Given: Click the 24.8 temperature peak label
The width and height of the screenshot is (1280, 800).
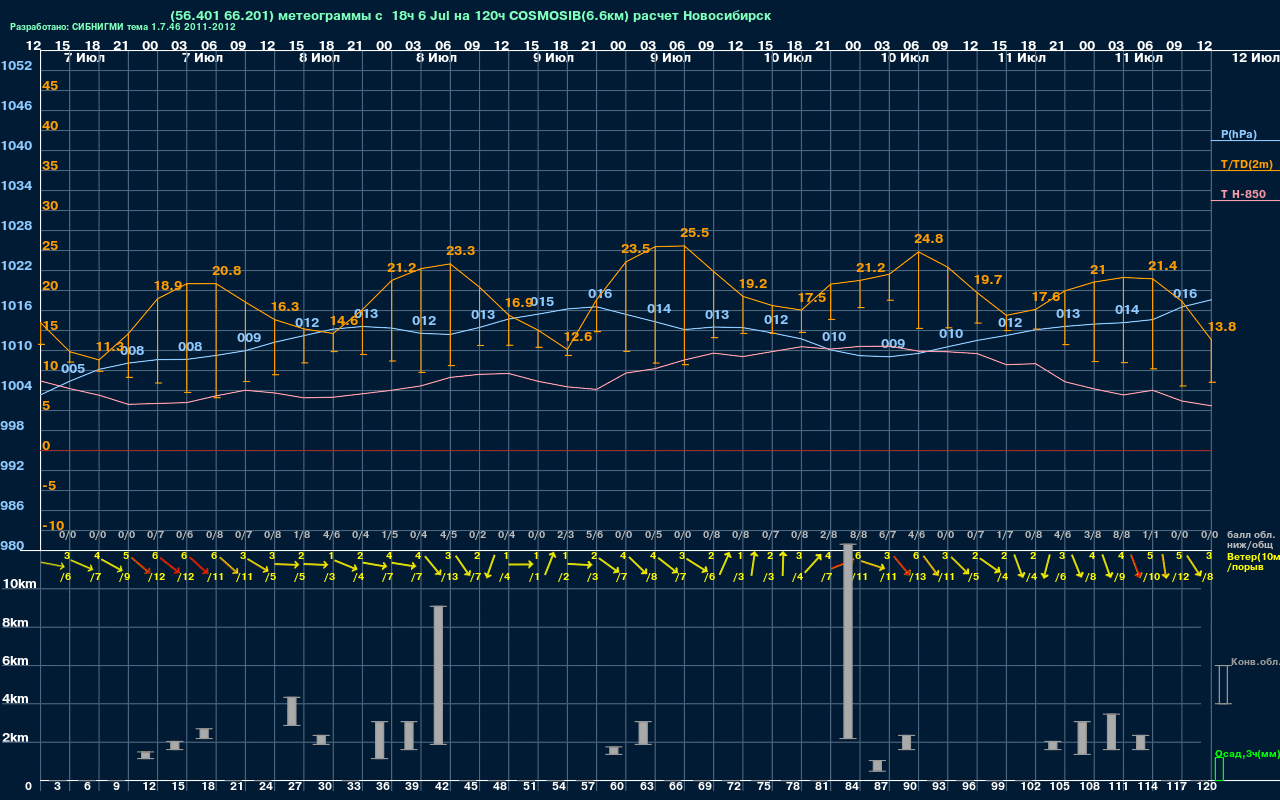Looking at the screenshot, I should pos(929,239).
